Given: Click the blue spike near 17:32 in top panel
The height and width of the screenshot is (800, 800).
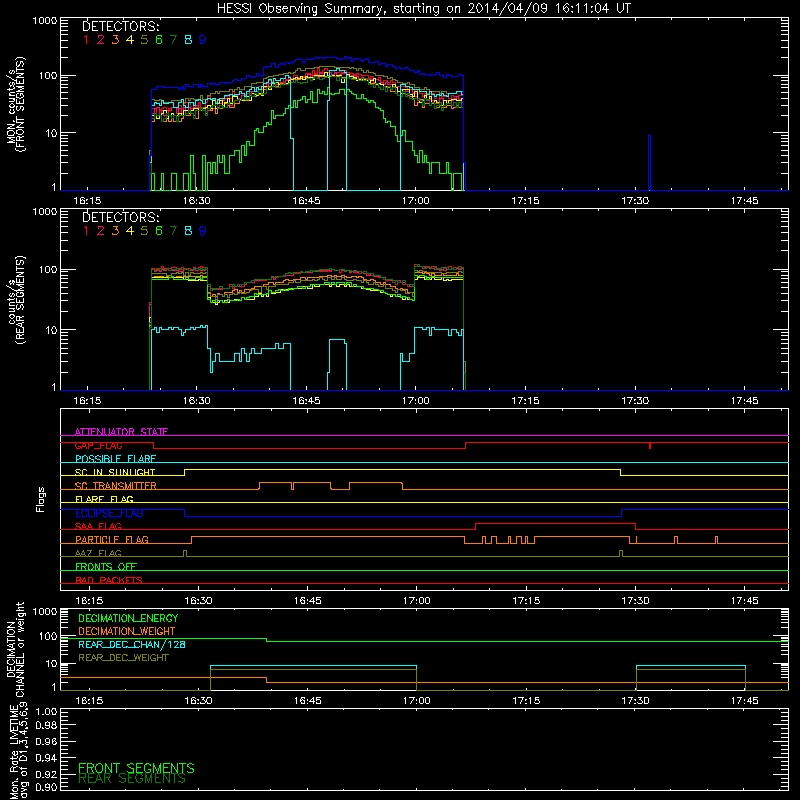Looking at the screenshot, I should tap(649, 162).
